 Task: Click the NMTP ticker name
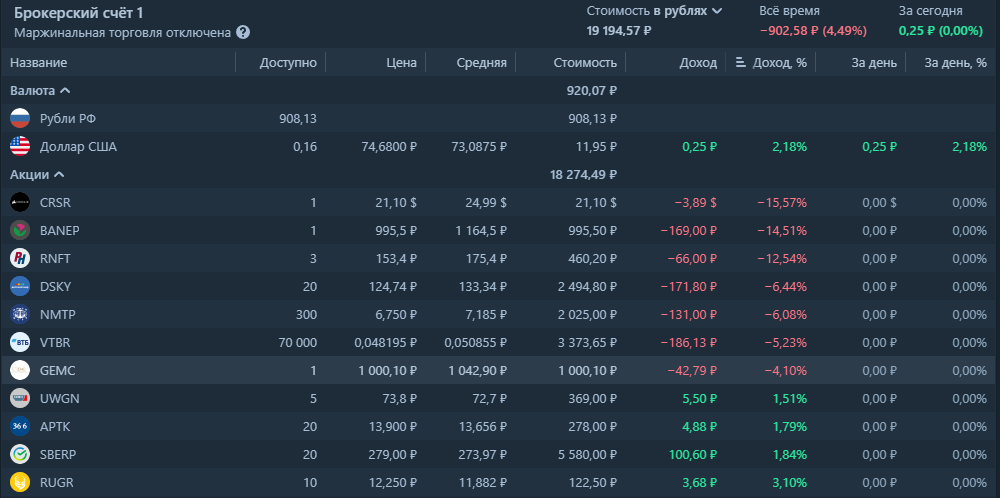click(x=56, y=314)
